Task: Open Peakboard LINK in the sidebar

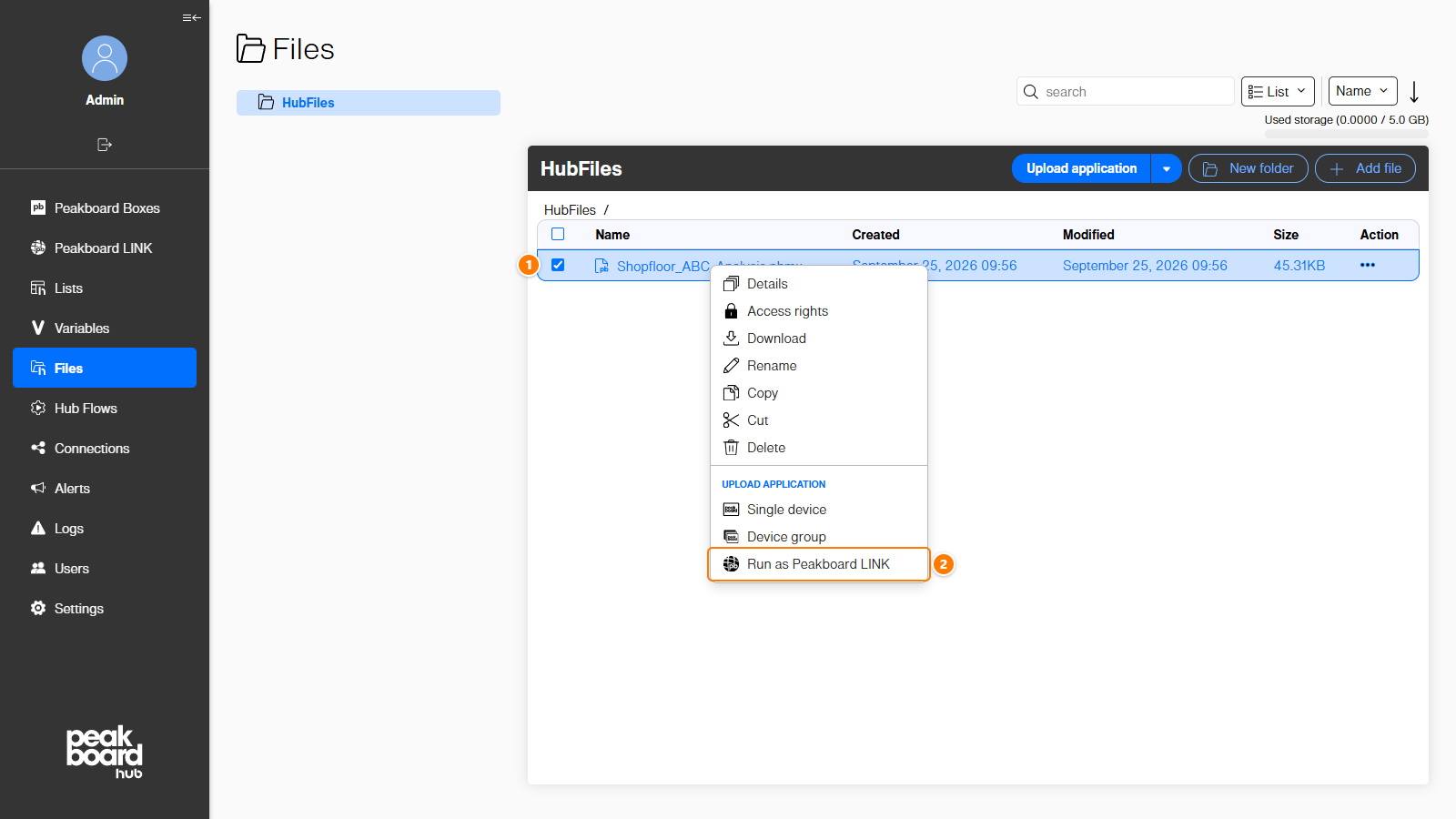Action: coord(105,248)
